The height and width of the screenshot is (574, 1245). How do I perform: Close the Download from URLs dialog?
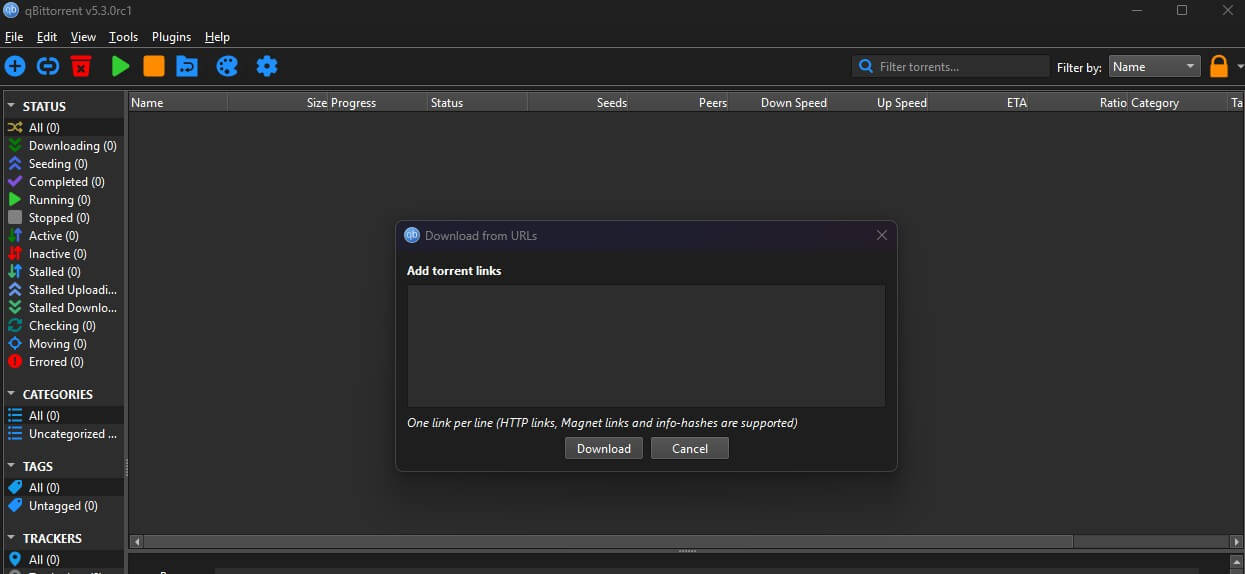(x=882, y=235)
